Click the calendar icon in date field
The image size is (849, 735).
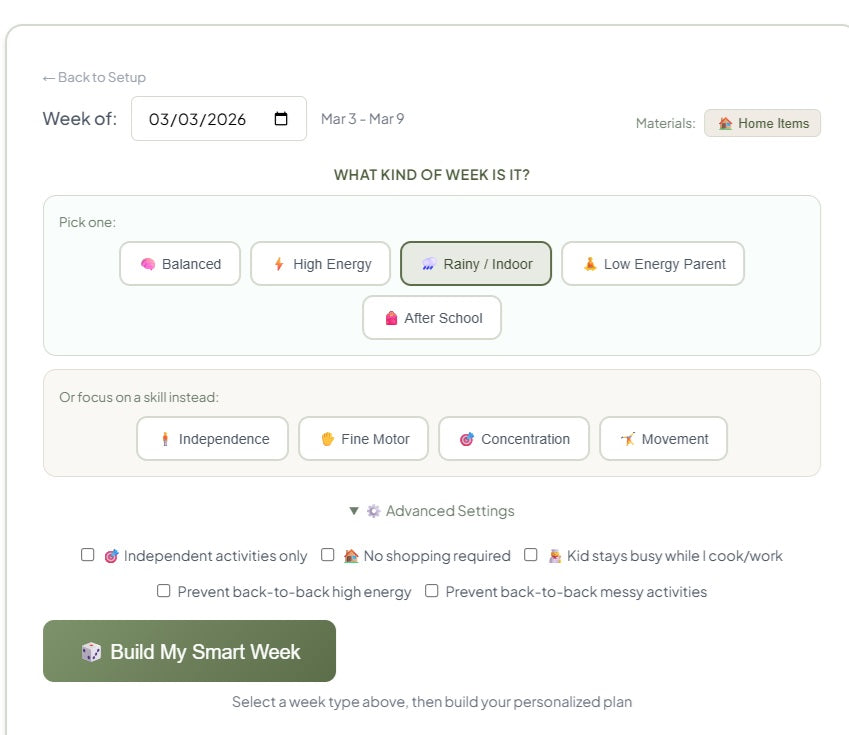281,119
